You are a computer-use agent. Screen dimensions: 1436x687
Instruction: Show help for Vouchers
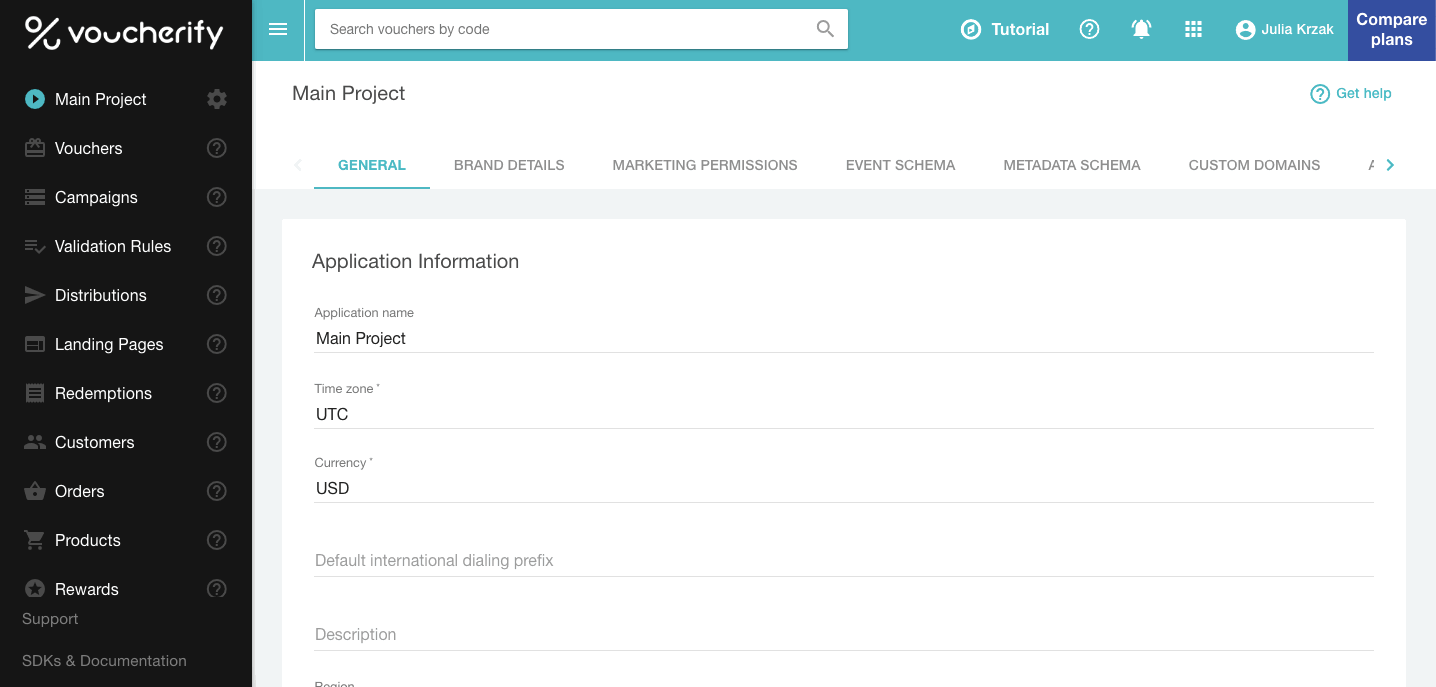[x=217, y=148]
